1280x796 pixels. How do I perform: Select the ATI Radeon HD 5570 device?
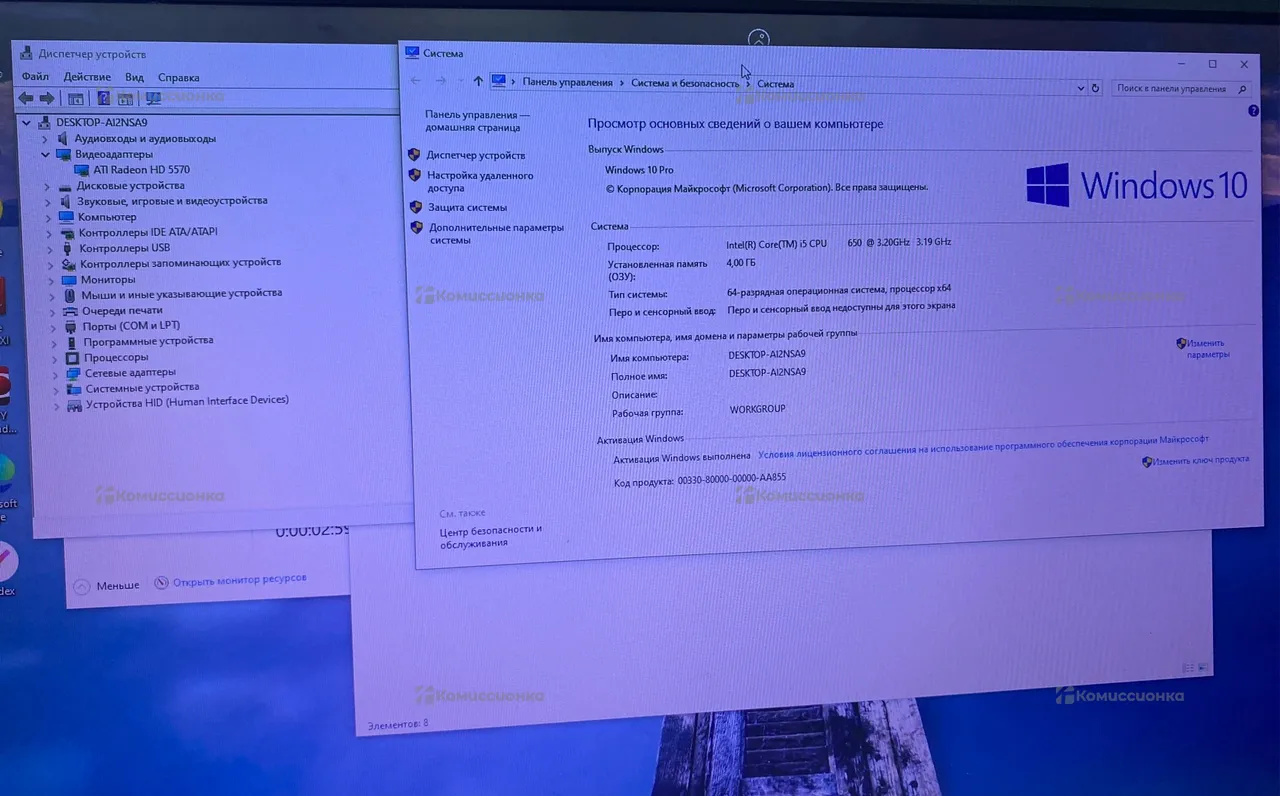[141, 170]
